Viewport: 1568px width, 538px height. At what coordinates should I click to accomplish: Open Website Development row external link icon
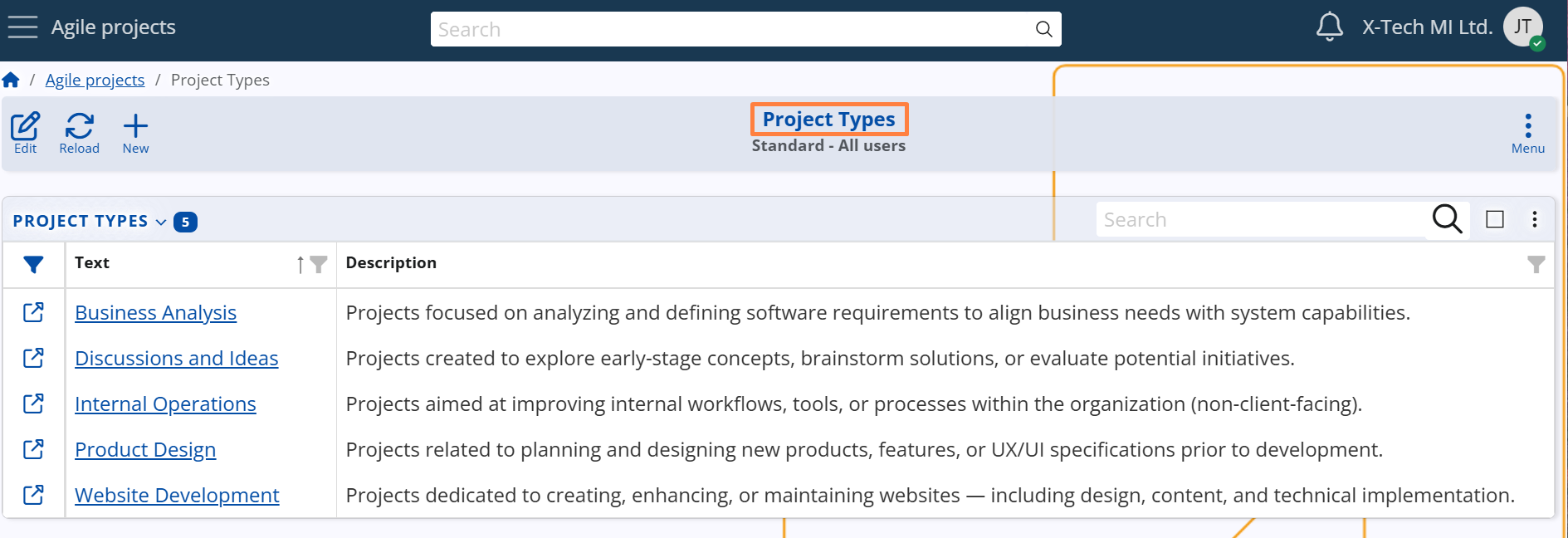pos(33,495)
